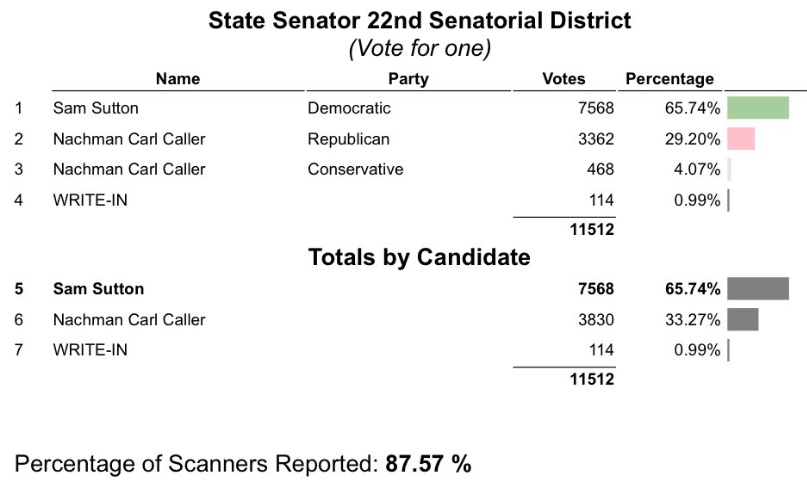Screen dimensions: 807x482
Task: Click the Totals by Candidate heading
Action: pos(419,257)
